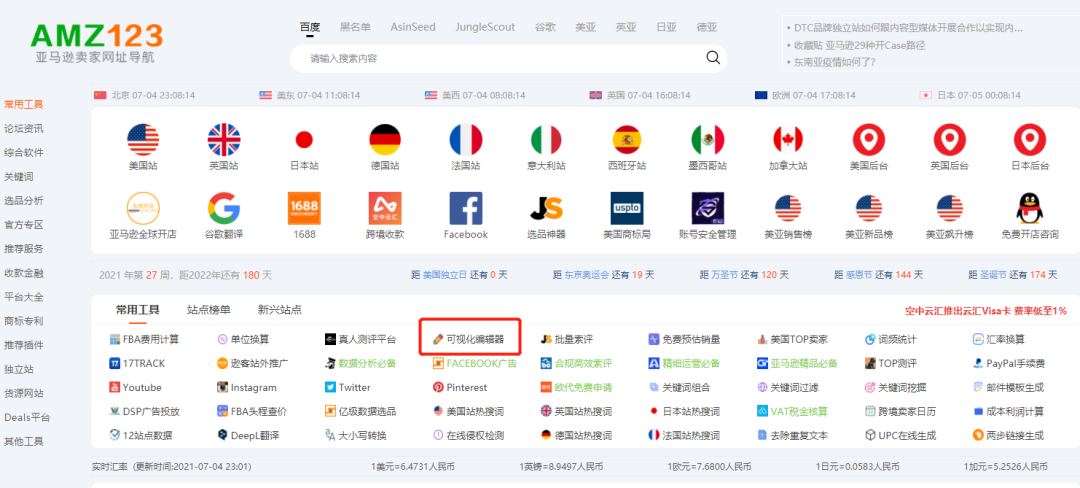Open the 1688 orange icon
The width and height of the screenshot is (1080, 488).
tap(304, 208)
